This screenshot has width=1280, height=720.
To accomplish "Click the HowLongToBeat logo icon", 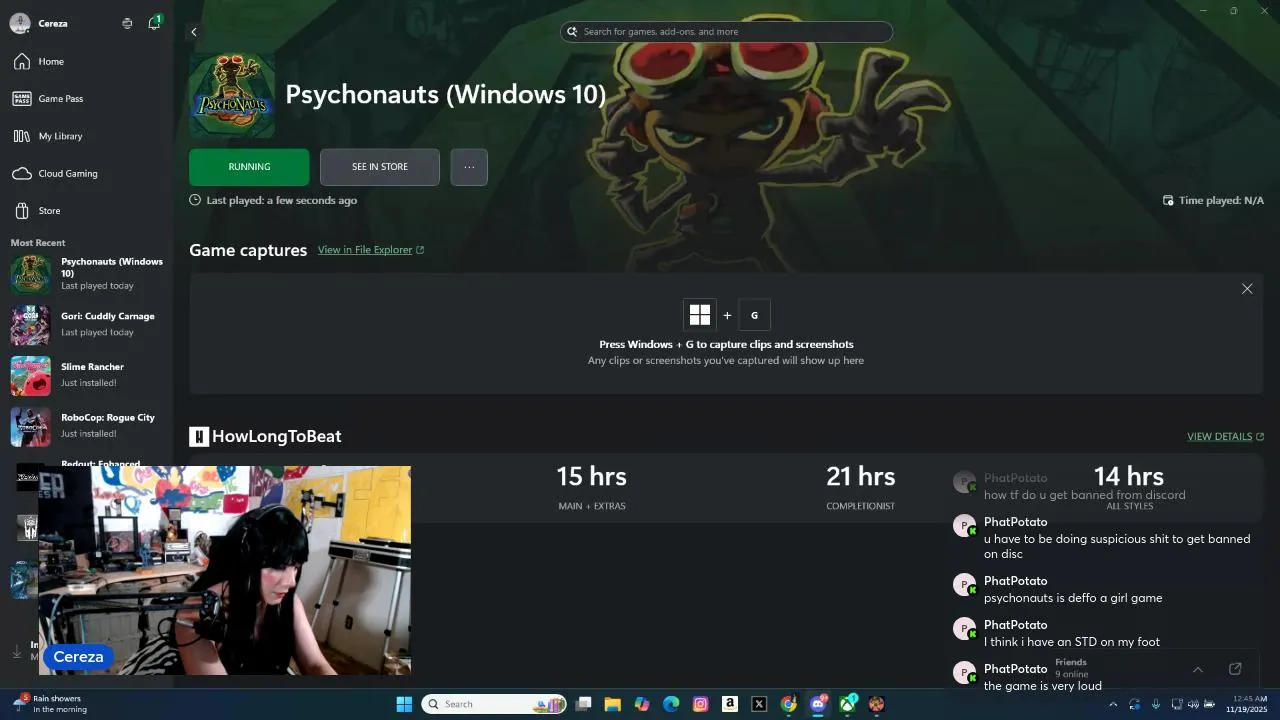I will tap(199, 437).
